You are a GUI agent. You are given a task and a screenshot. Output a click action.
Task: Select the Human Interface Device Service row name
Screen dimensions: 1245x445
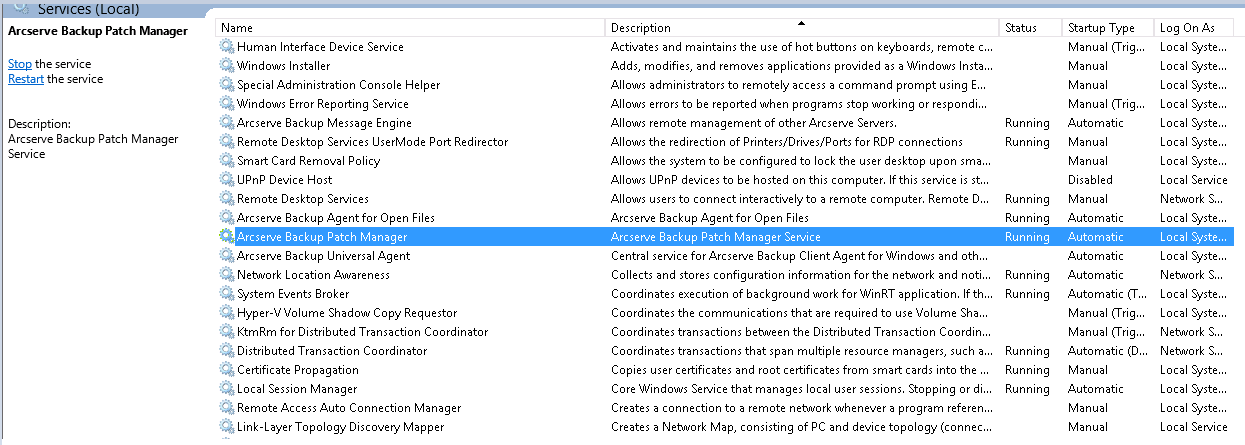(x=320, y=47)
